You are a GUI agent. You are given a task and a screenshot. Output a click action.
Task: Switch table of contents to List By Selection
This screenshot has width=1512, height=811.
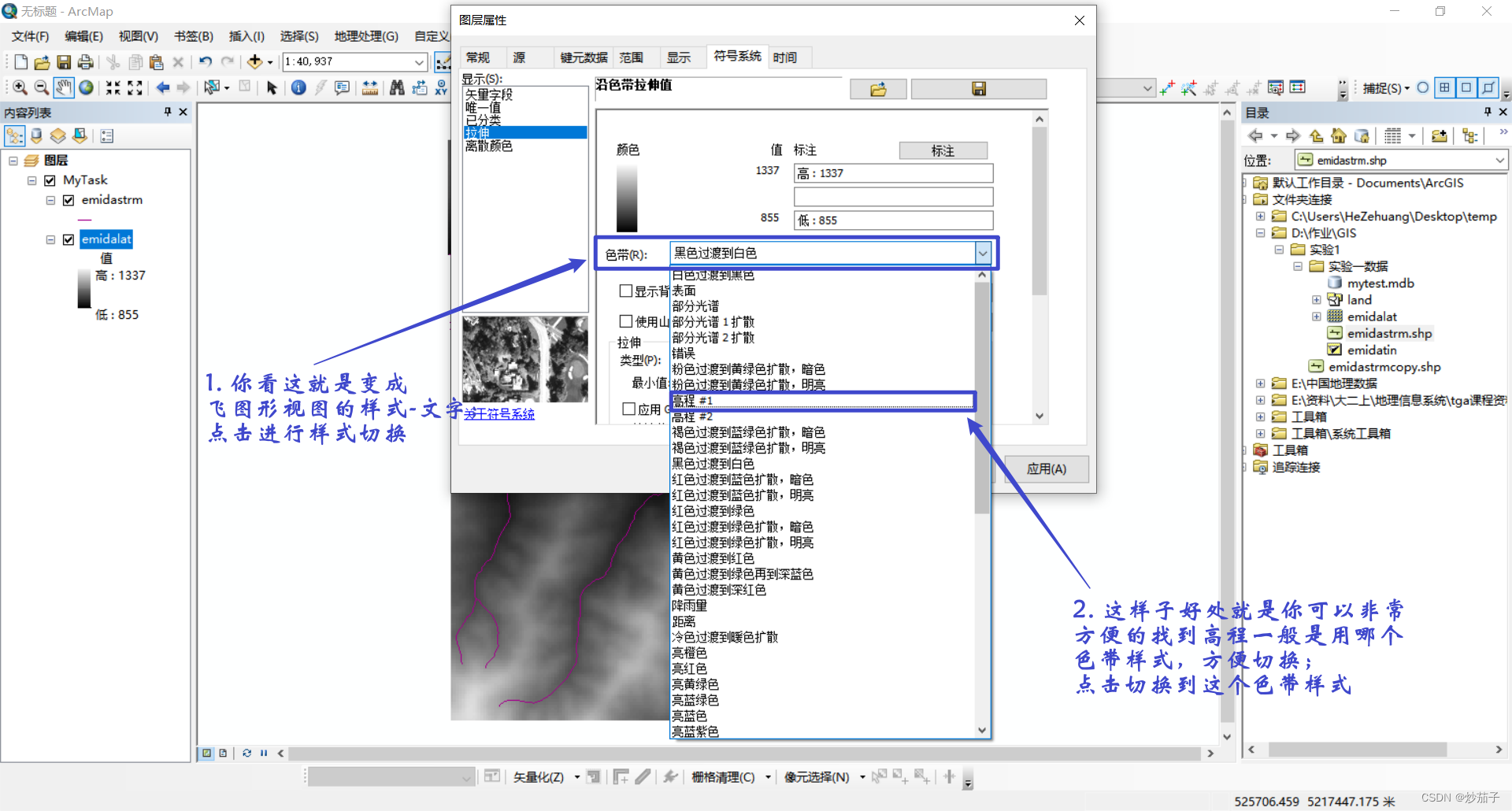pyautogui.click(x=80, y=136)
